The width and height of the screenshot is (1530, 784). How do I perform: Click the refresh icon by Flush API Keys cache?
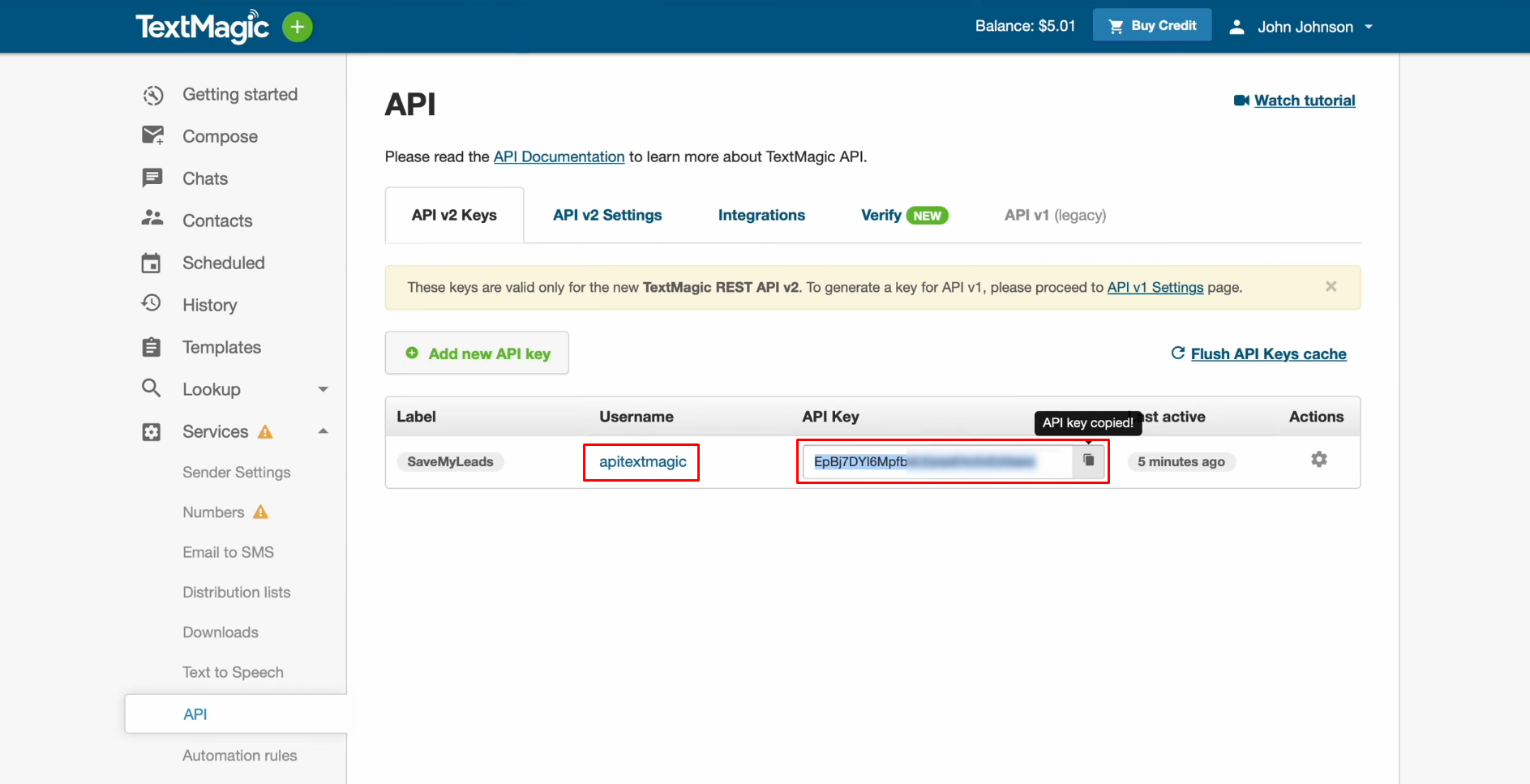pos(1178,353)
